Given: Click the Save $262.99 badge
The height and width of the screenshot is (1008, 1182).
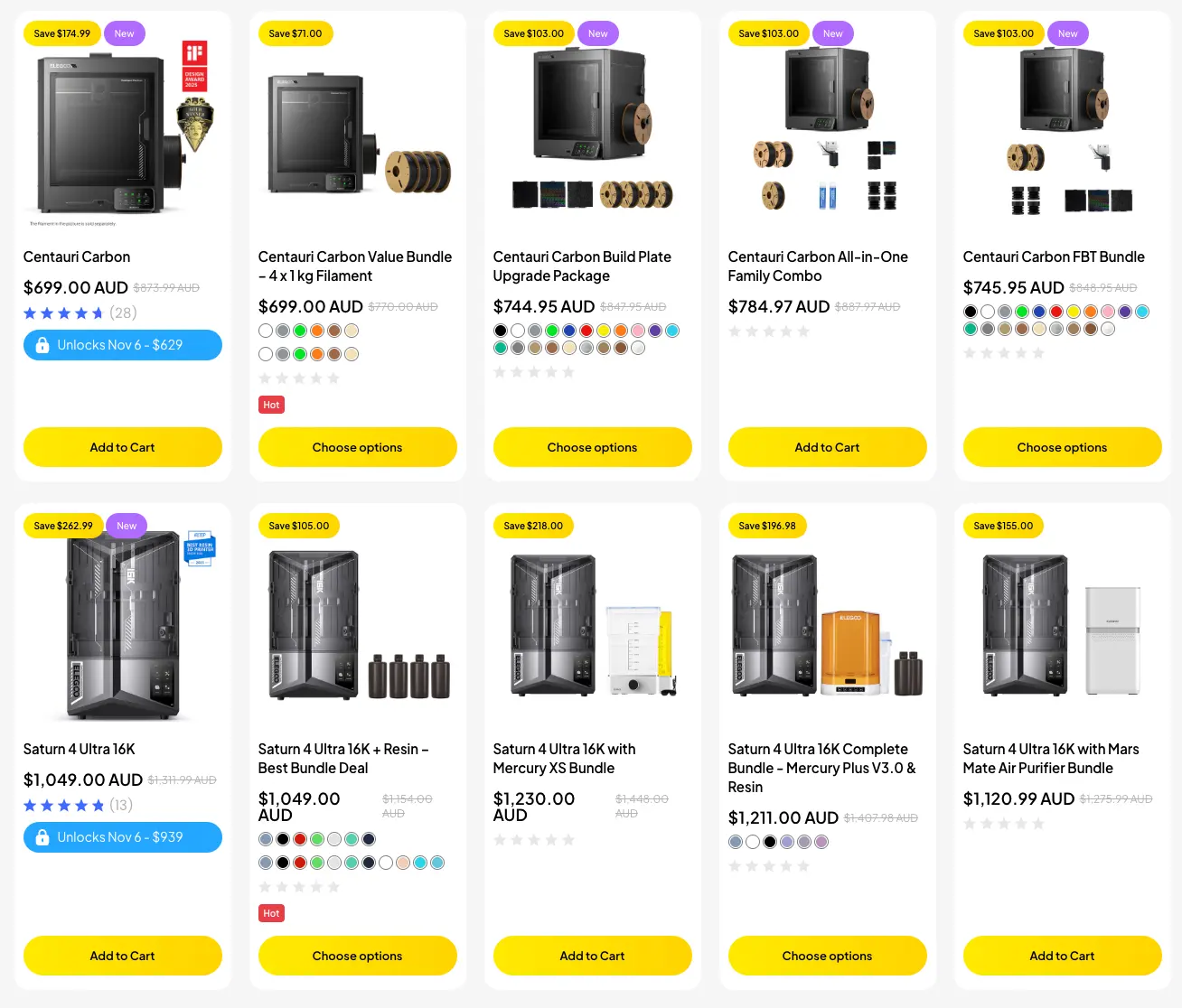Looking at the screenshot, I should 63,526.
